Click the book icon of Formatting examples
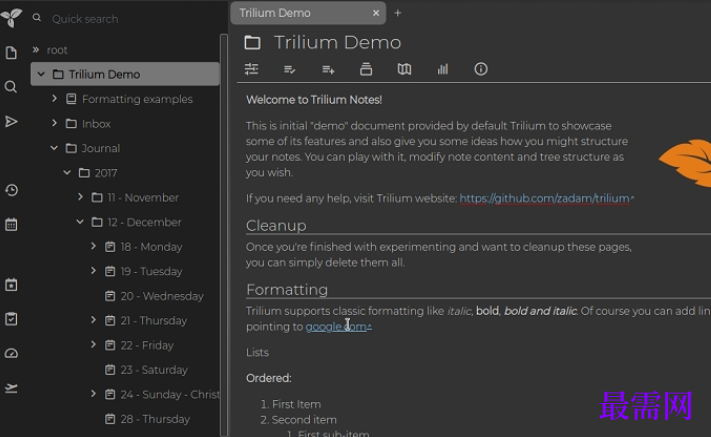This screenshot has width=711, height=437. (x=71, y=99)
